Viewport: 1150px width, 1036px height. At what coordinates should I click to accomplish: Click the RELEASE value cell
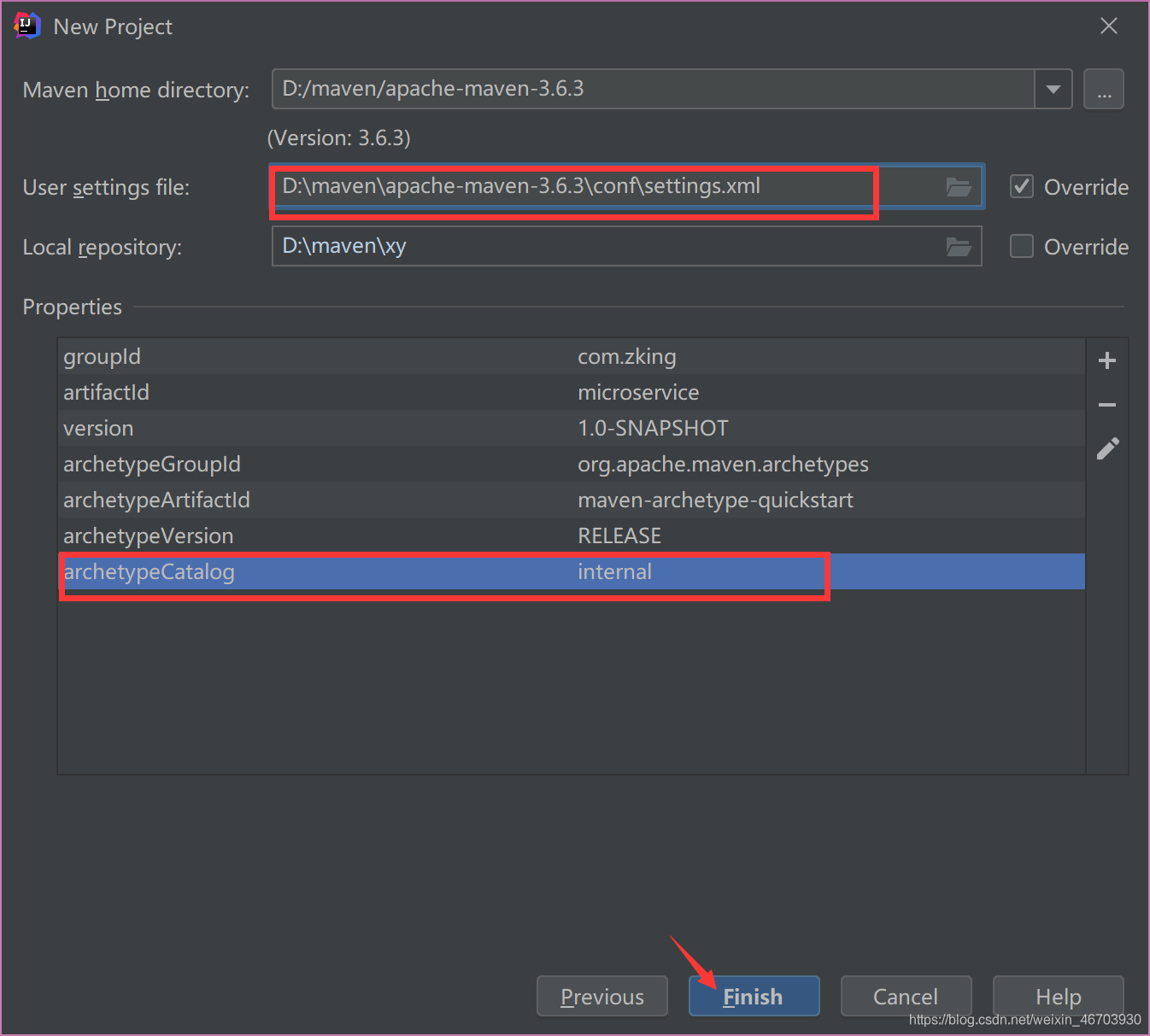pos(619,536)
